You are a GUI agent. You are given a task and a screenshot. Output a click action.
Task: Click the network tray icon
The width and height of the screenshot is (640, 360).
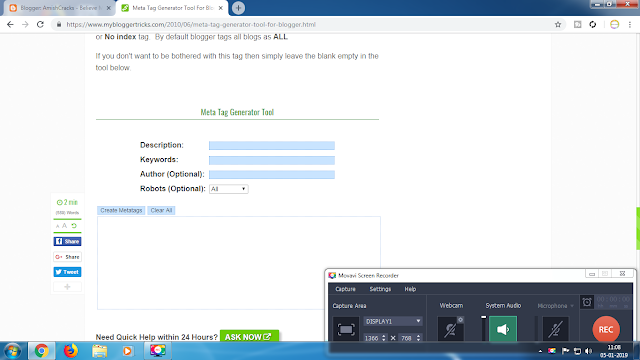[x=577, y=351]
